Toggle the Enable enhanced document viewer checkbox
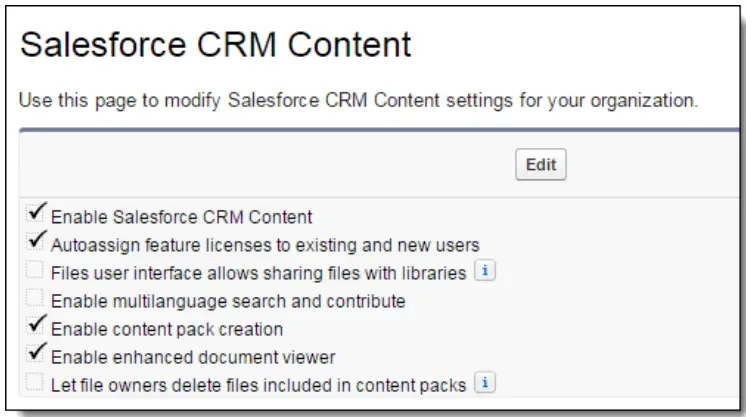 tap(39, 354)
